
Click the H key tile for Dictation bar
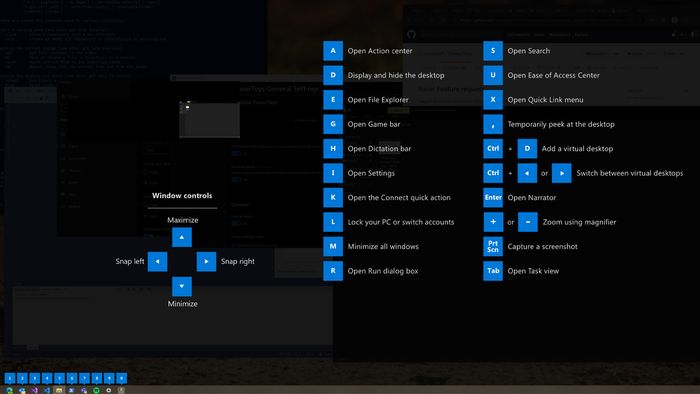[333, 149]
